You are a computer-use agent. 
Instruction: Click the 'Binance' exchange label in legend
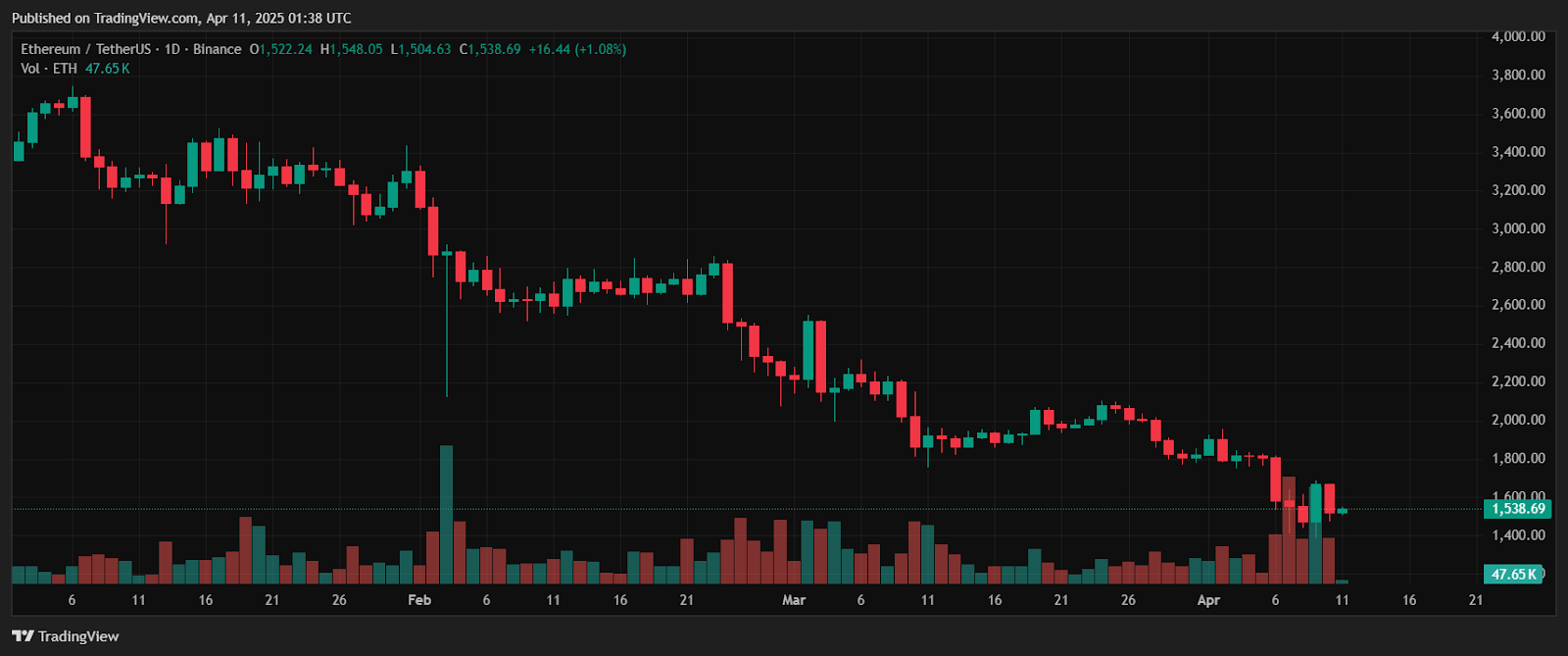point(217,49)
